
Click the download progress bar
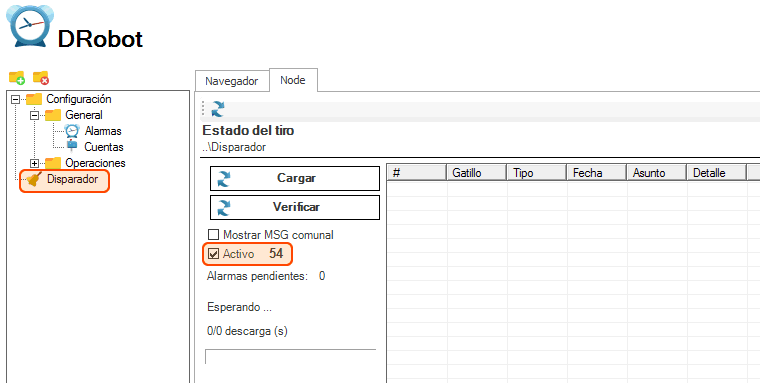tap(291, 356)
